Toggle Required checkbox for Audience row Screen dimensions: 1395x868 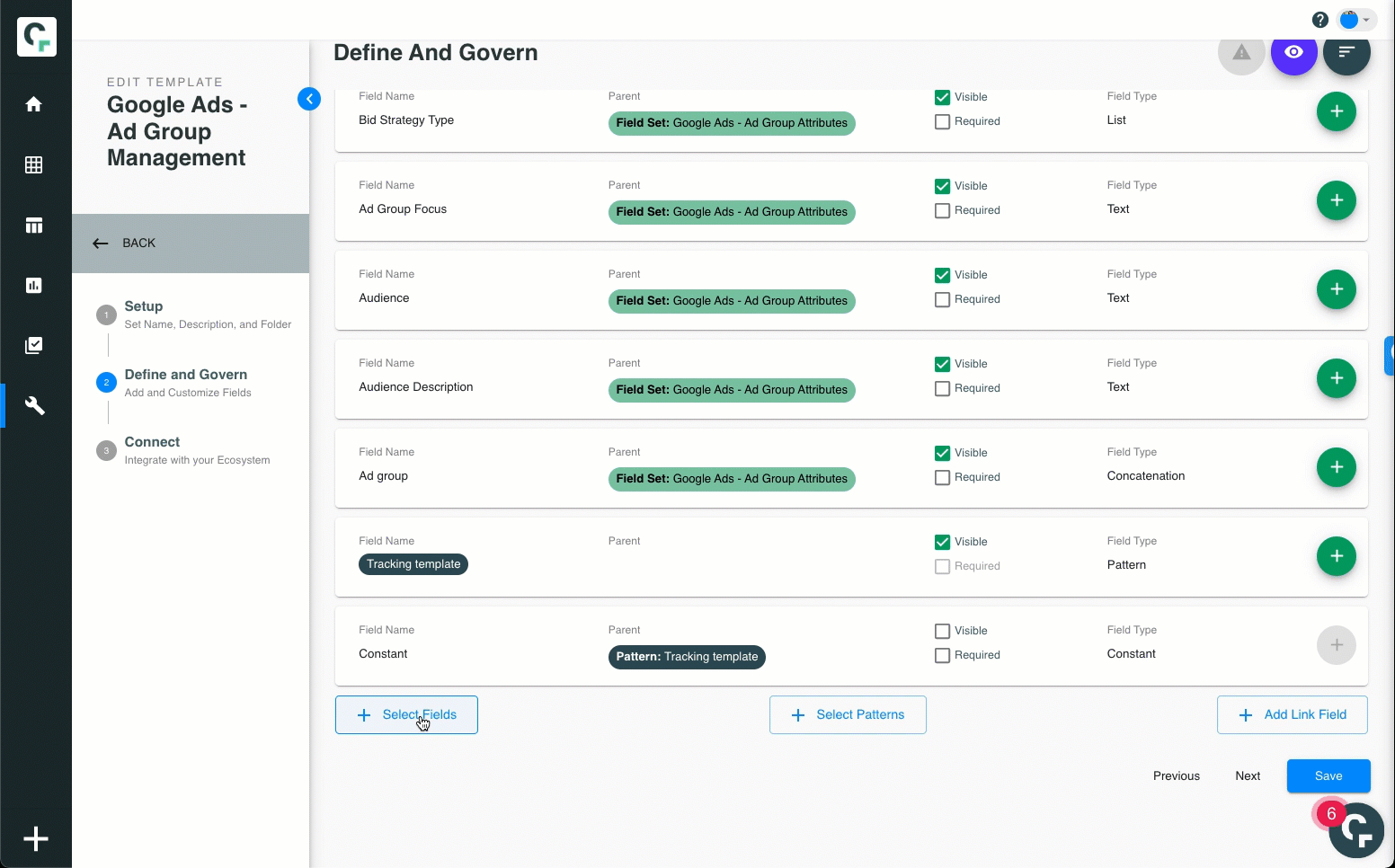pos(942,299)
